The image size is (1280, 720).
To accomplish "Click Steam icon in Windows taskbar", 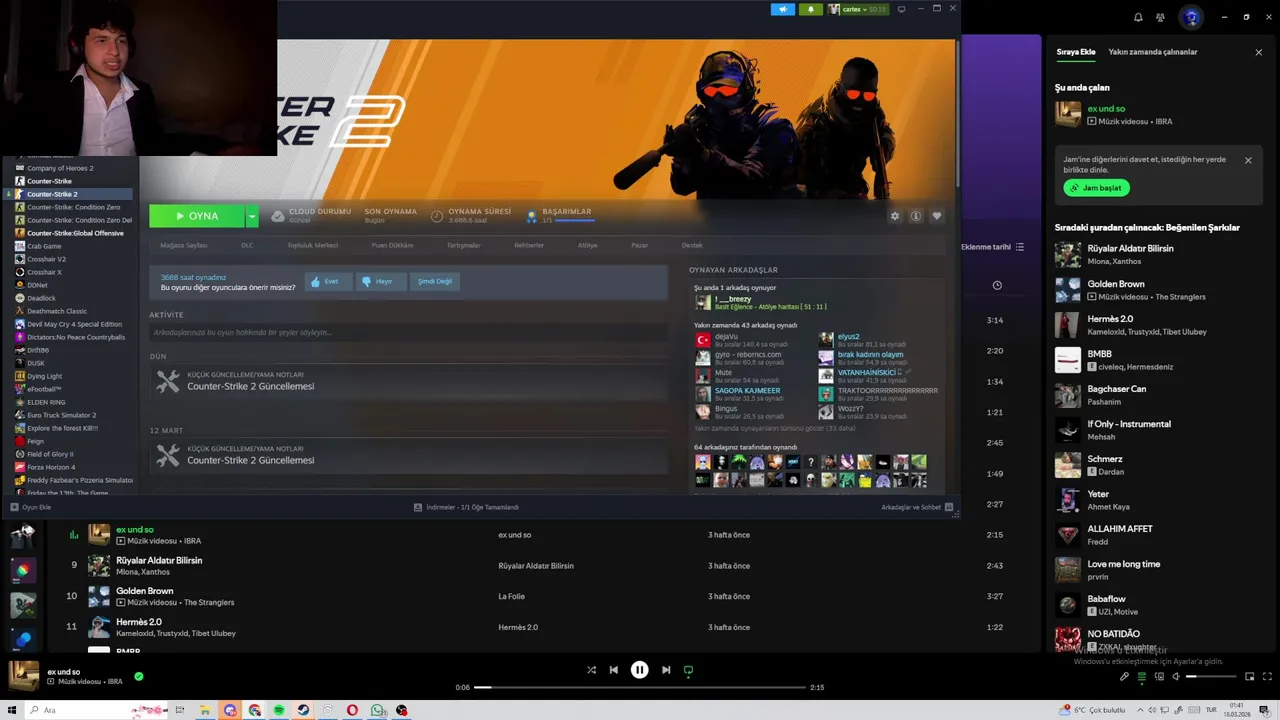I will point(303,710).
